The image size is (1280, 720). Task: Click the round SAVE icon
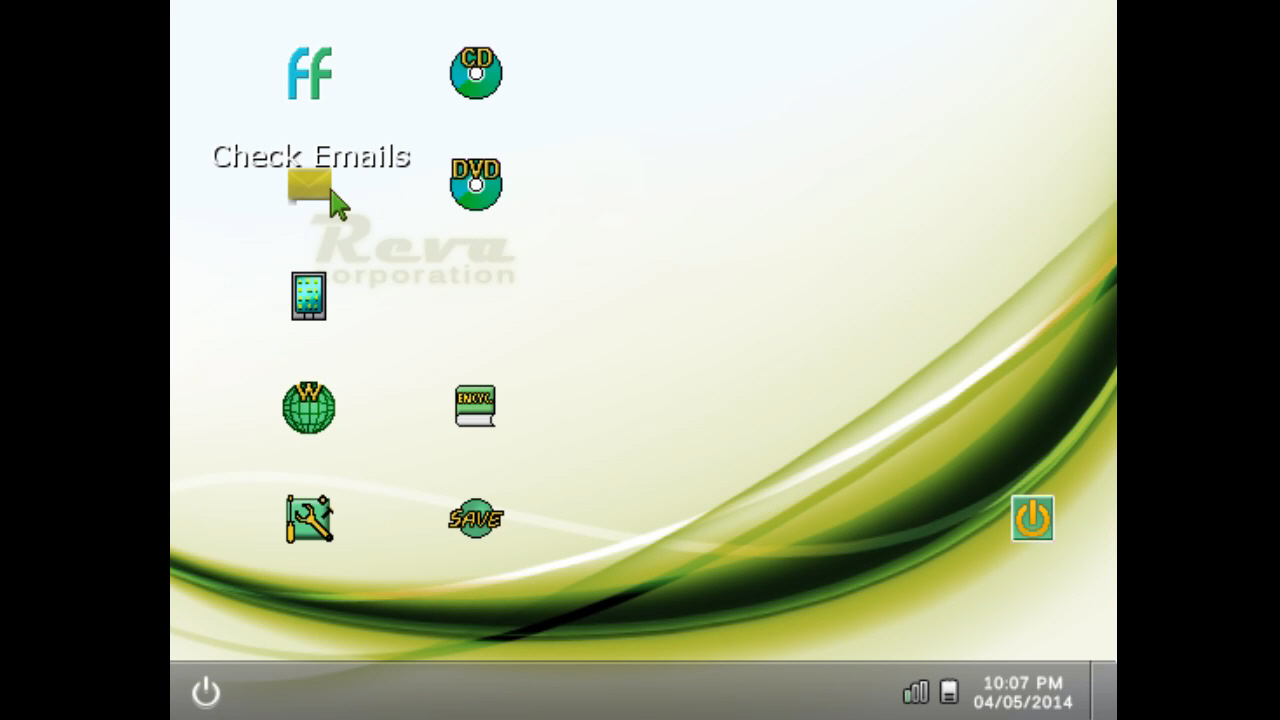[x=476, y=518]
